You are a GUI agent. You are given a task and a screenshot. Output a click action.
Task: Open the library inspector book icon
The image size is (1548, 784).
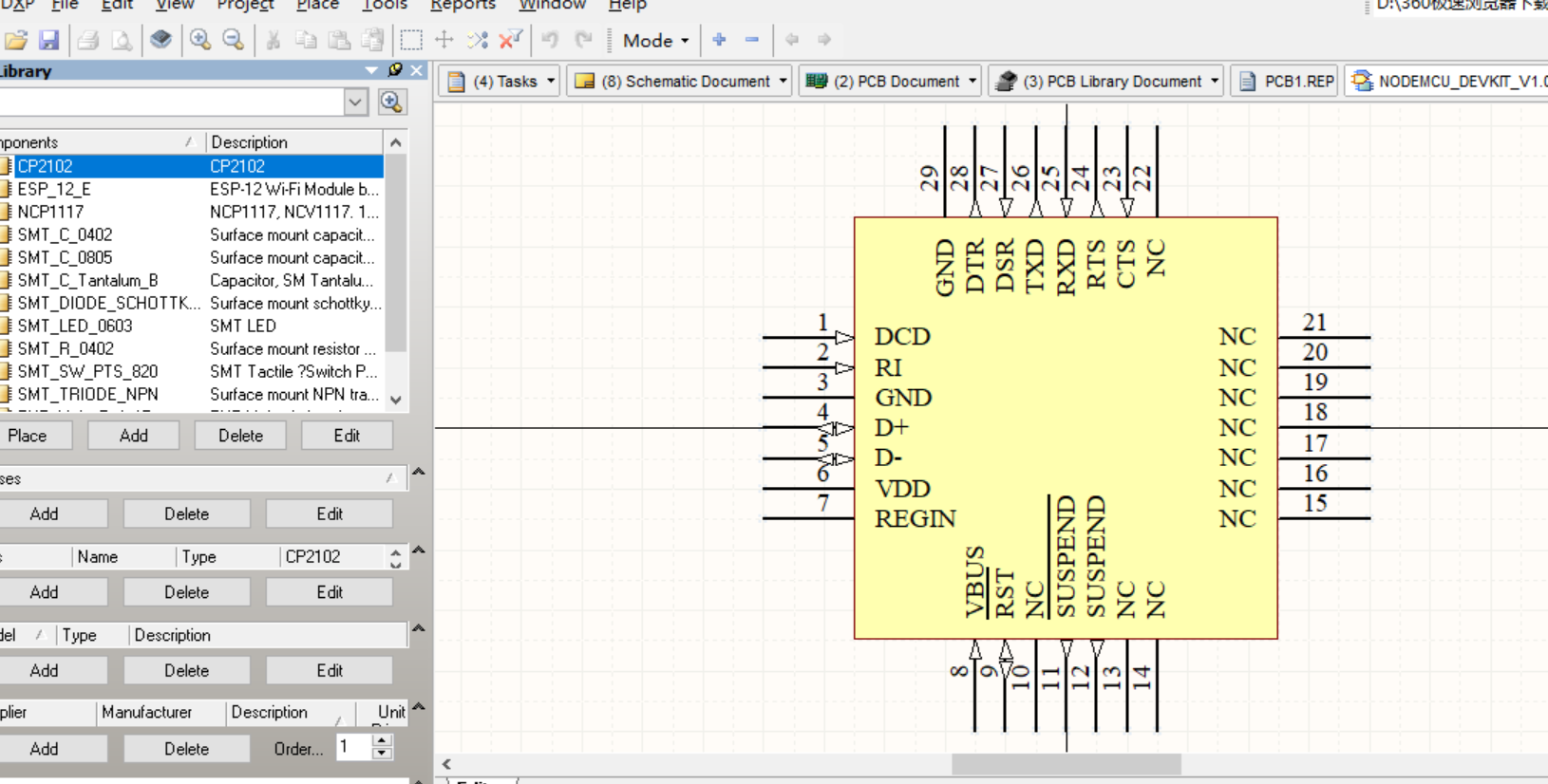pyautogui.click(x=161, y=40)
